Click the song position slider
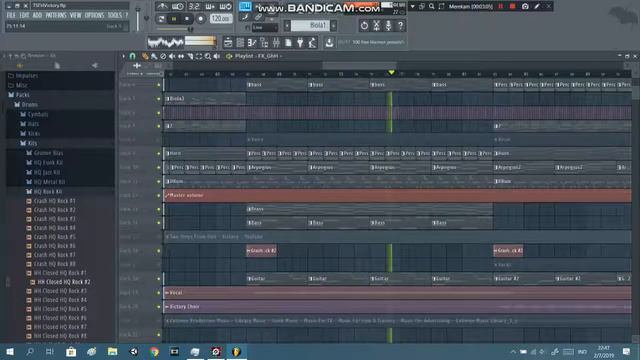 point(175,29)
